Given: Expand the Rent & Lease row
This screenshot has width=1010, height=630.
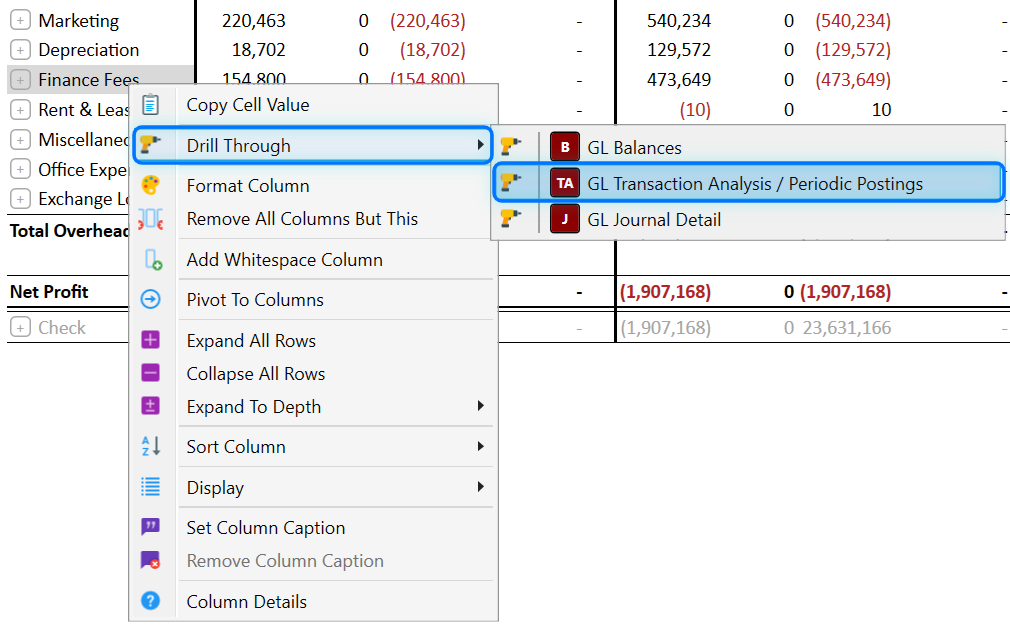Looking at the screenshot, I should (20, 110).
